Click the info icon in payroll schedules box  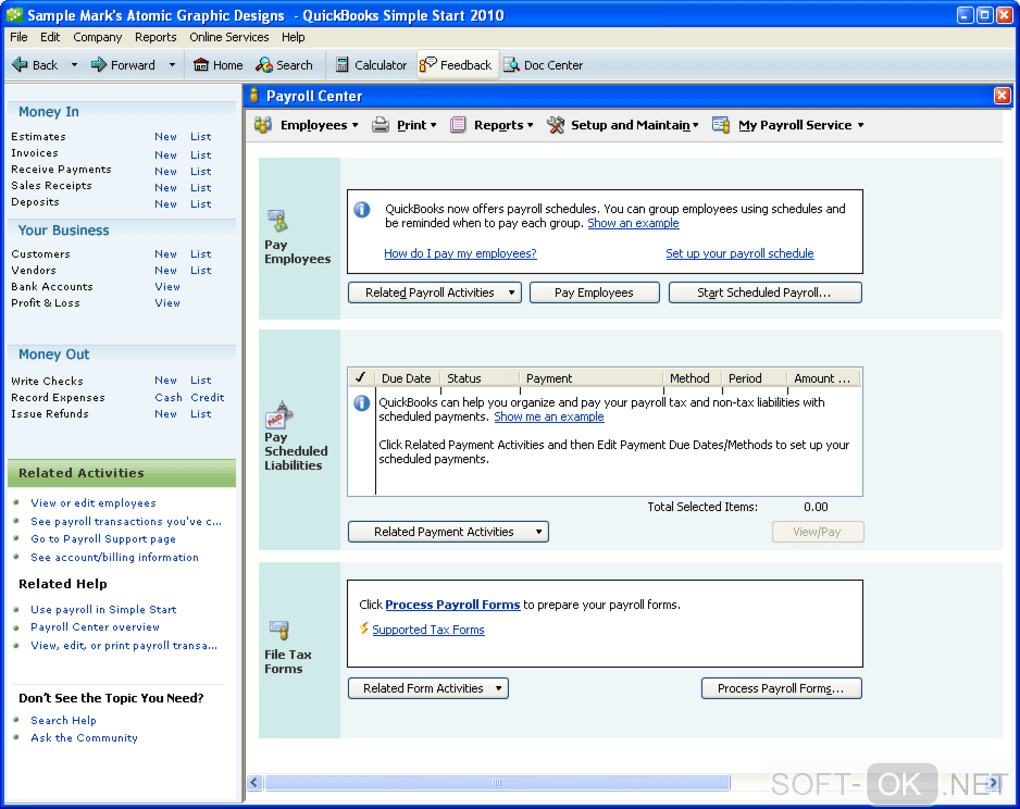362,209
